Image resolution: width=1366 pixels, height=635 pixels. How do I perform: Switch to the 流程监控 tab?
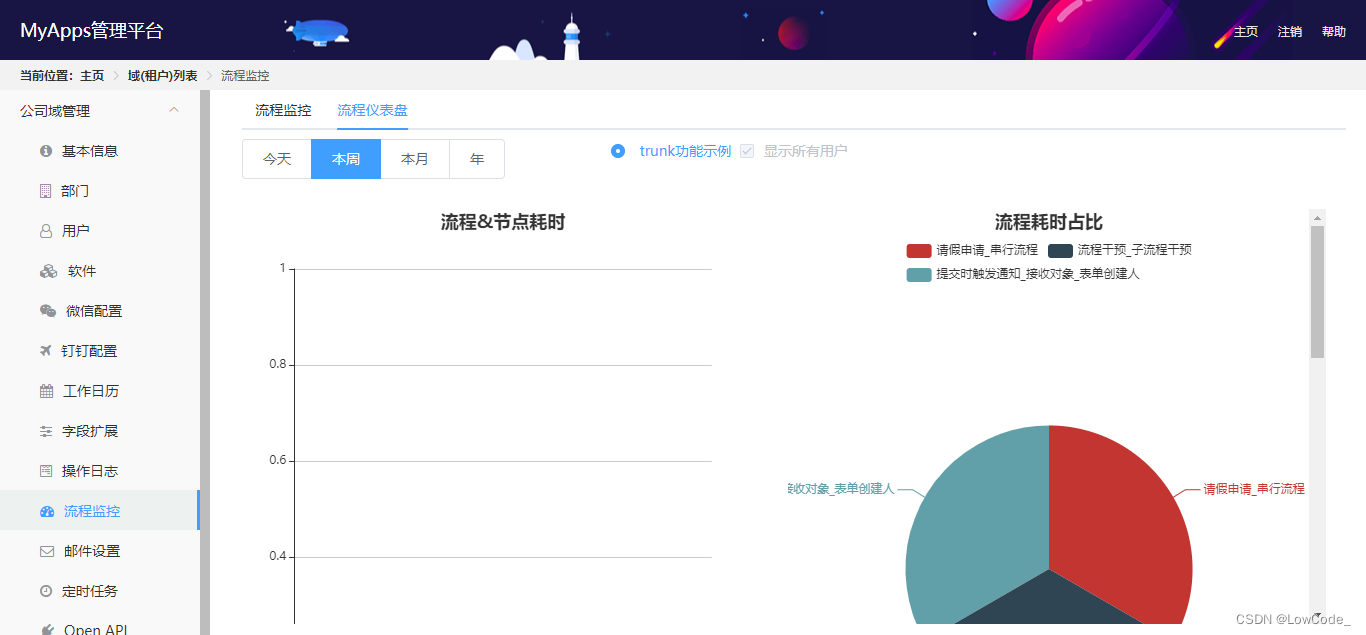click(283, 110)
